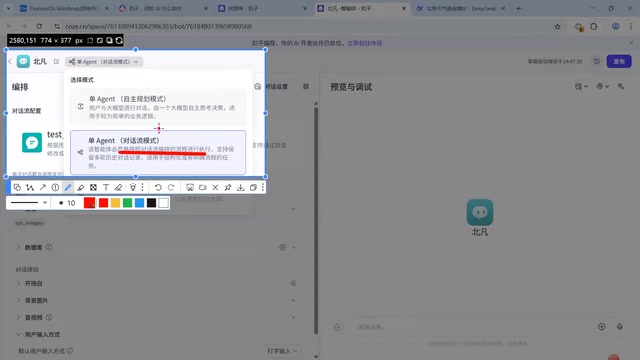Open the 打字输入 dropdown
Viewport: 640px width, 360px height.
[282, 351]
